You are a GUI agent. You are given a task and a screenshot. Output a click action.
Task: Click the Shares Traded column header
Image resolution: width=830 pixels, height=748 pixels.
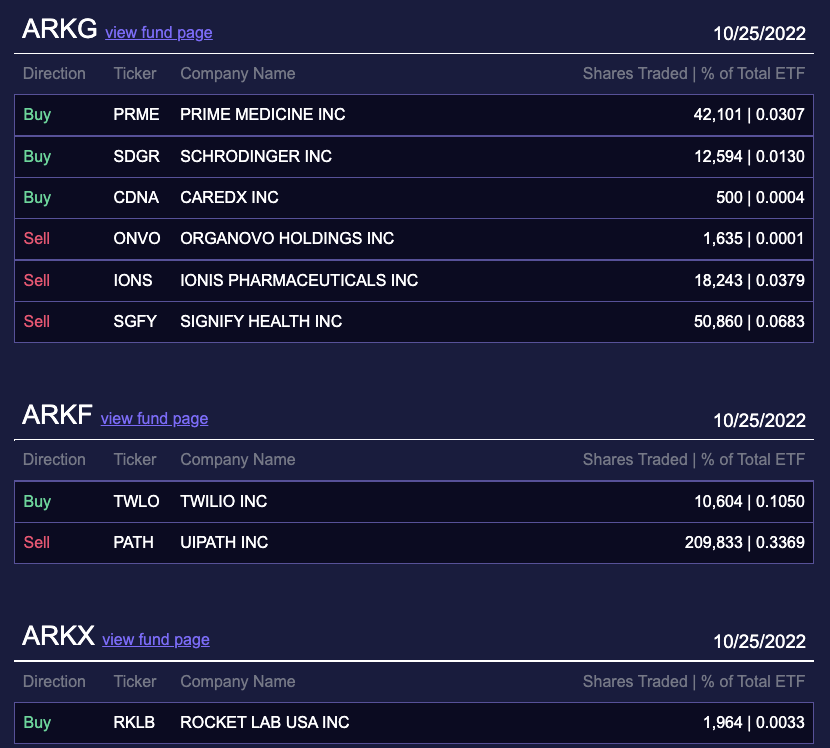694,73
